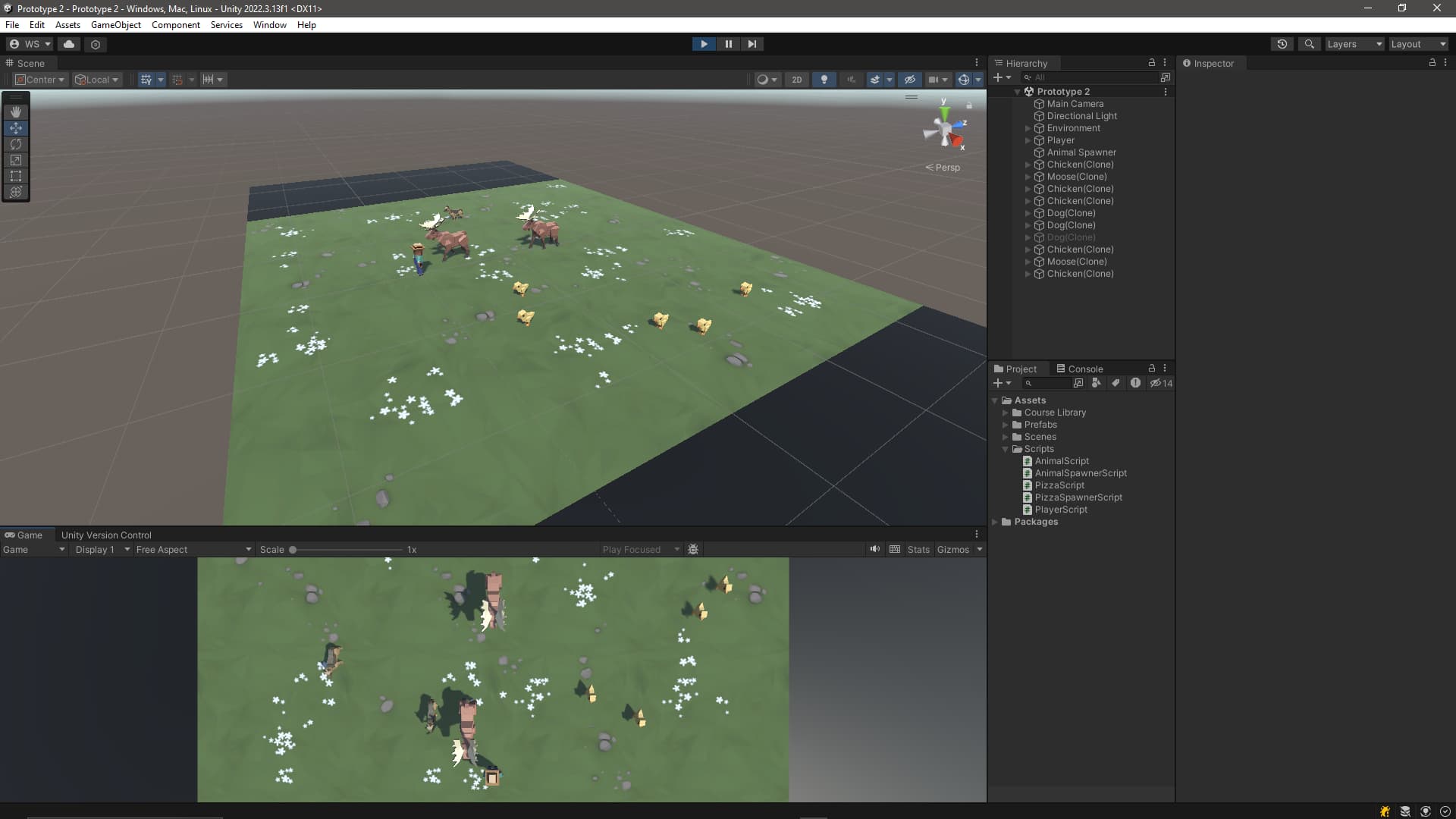Screen dimensions: 1456x819
Task: Toggle the 2D view mode
Action: click(x=796, y=79)
